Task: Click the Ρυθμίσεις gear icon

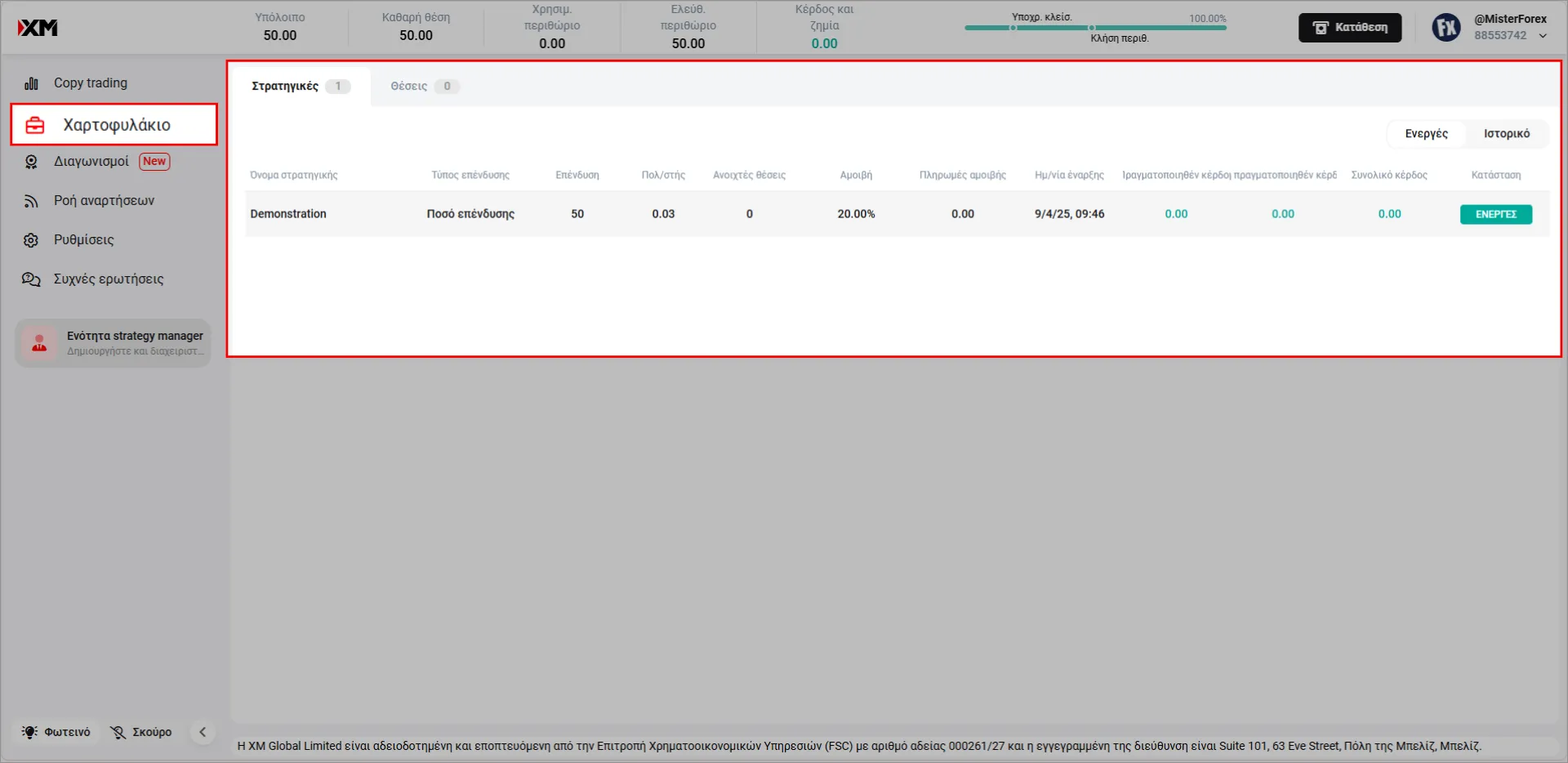Action: 31,240
